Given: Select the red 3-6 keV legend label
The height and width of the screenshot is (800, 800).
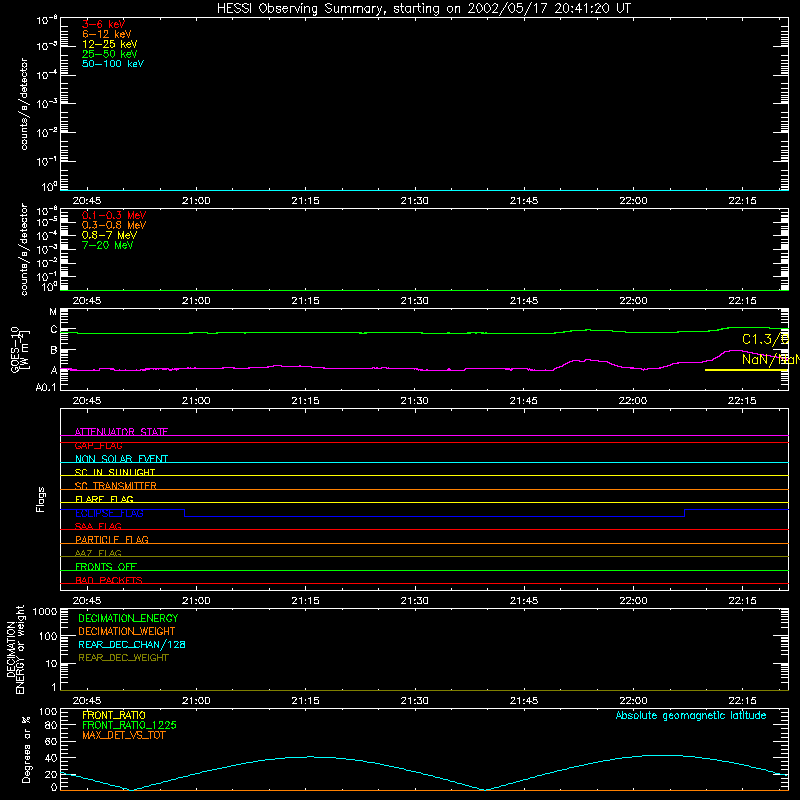Looking at the screenshot, I should pos(103,24).
